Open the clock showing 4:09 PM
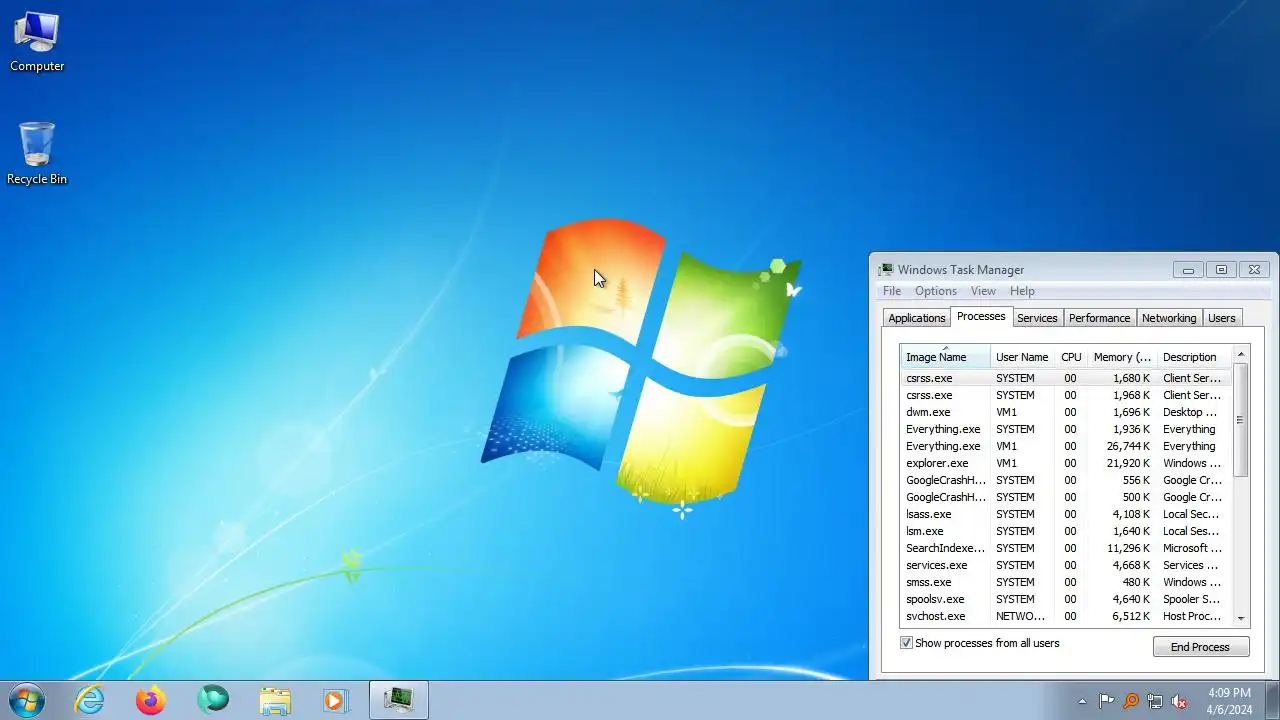 (1229, 701)
